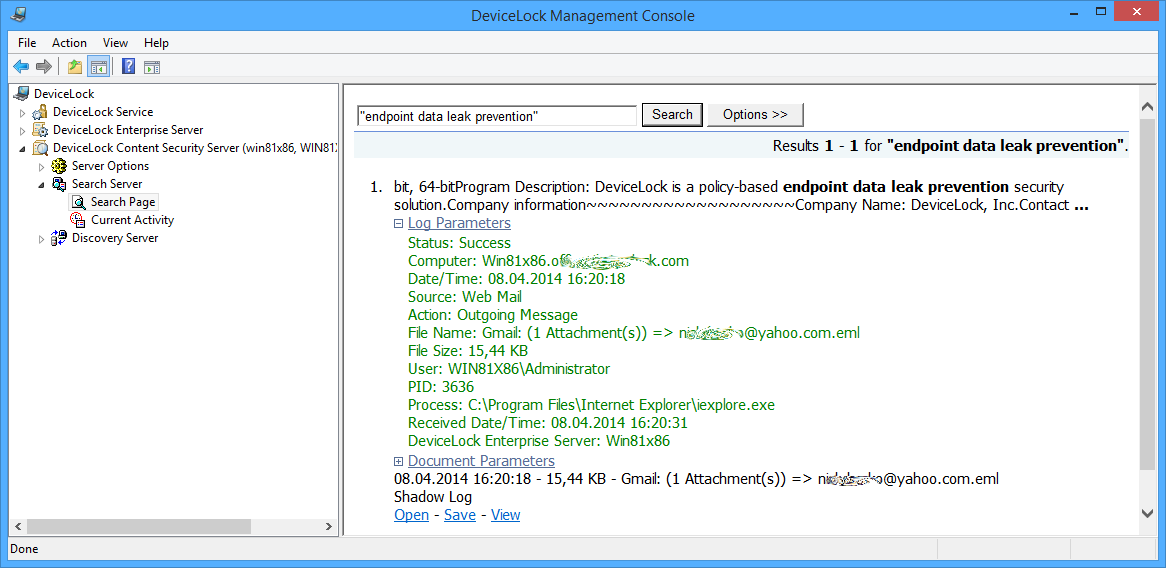
Task: Expand the Discovery Server node
Action: click(42, 239)
